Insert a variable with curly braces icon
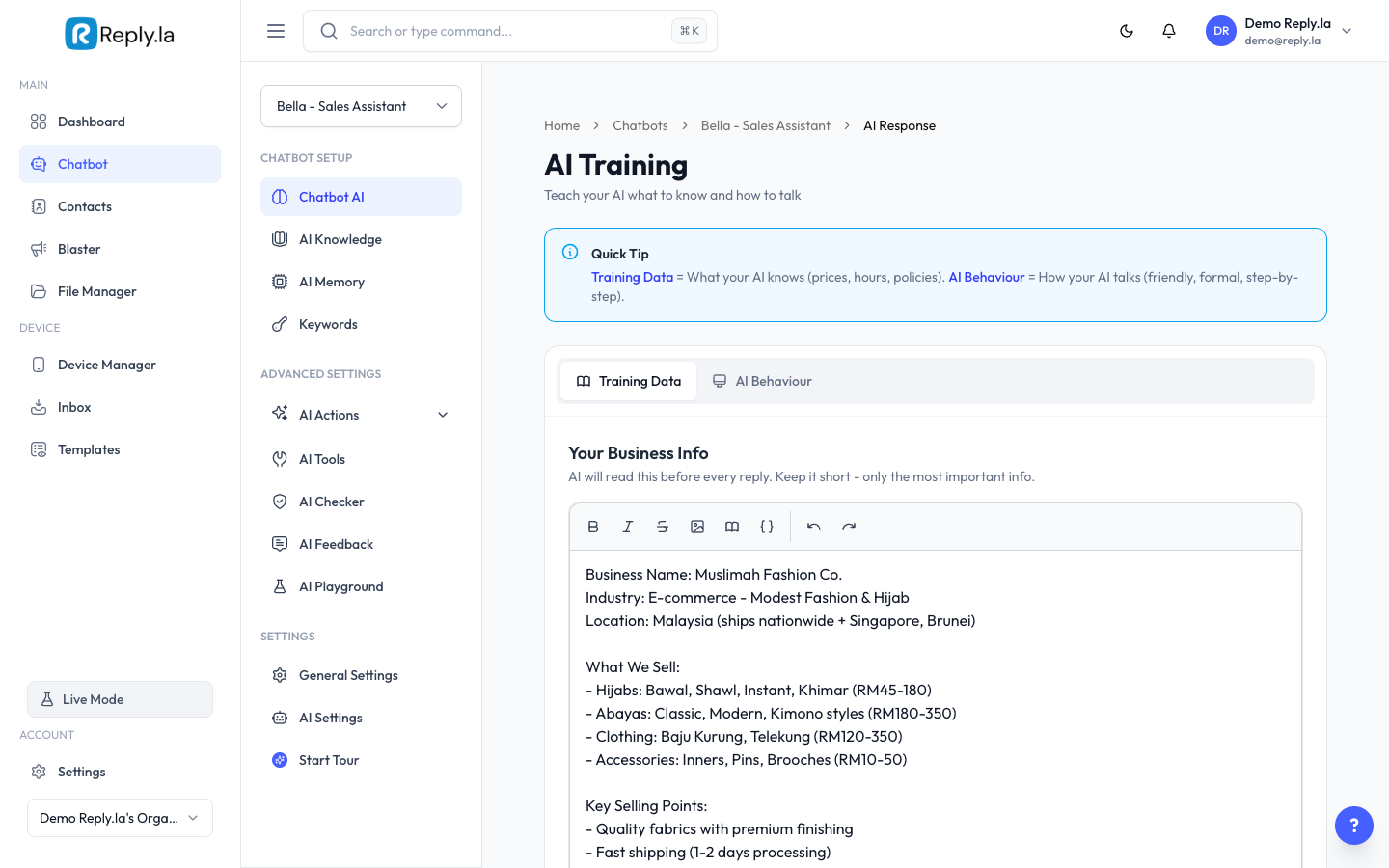 (x=767, y=527)
